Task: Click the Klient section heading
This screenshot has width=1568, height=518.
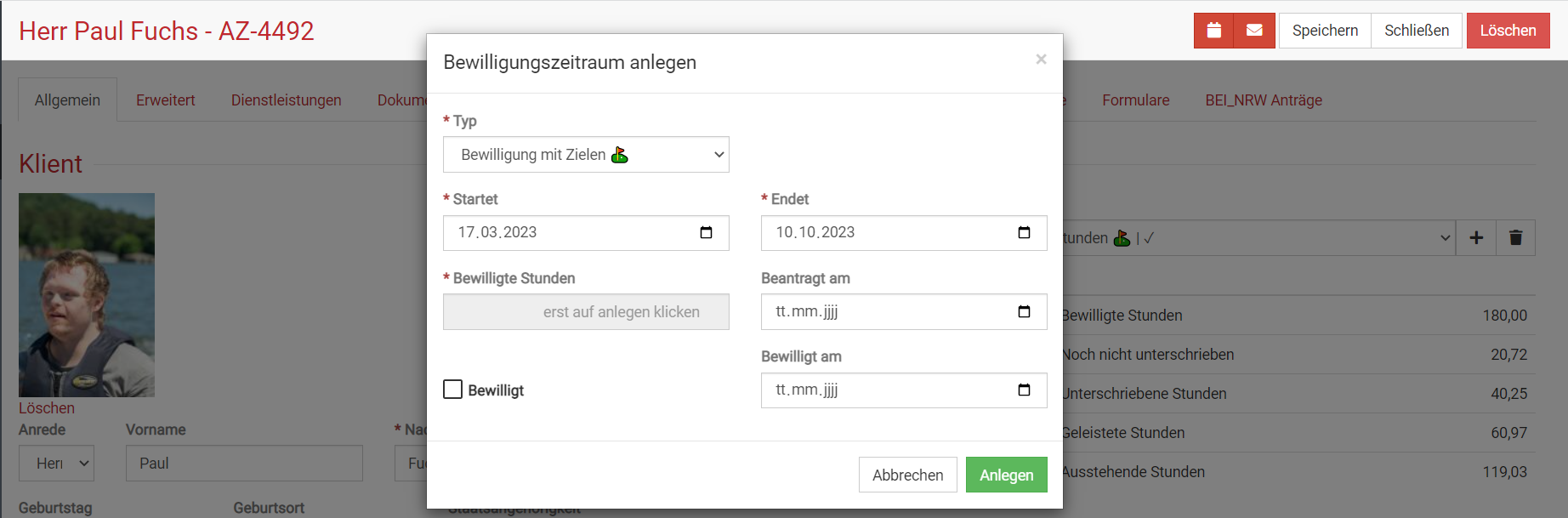Action: pyautogui.click(x=51, y=164)
